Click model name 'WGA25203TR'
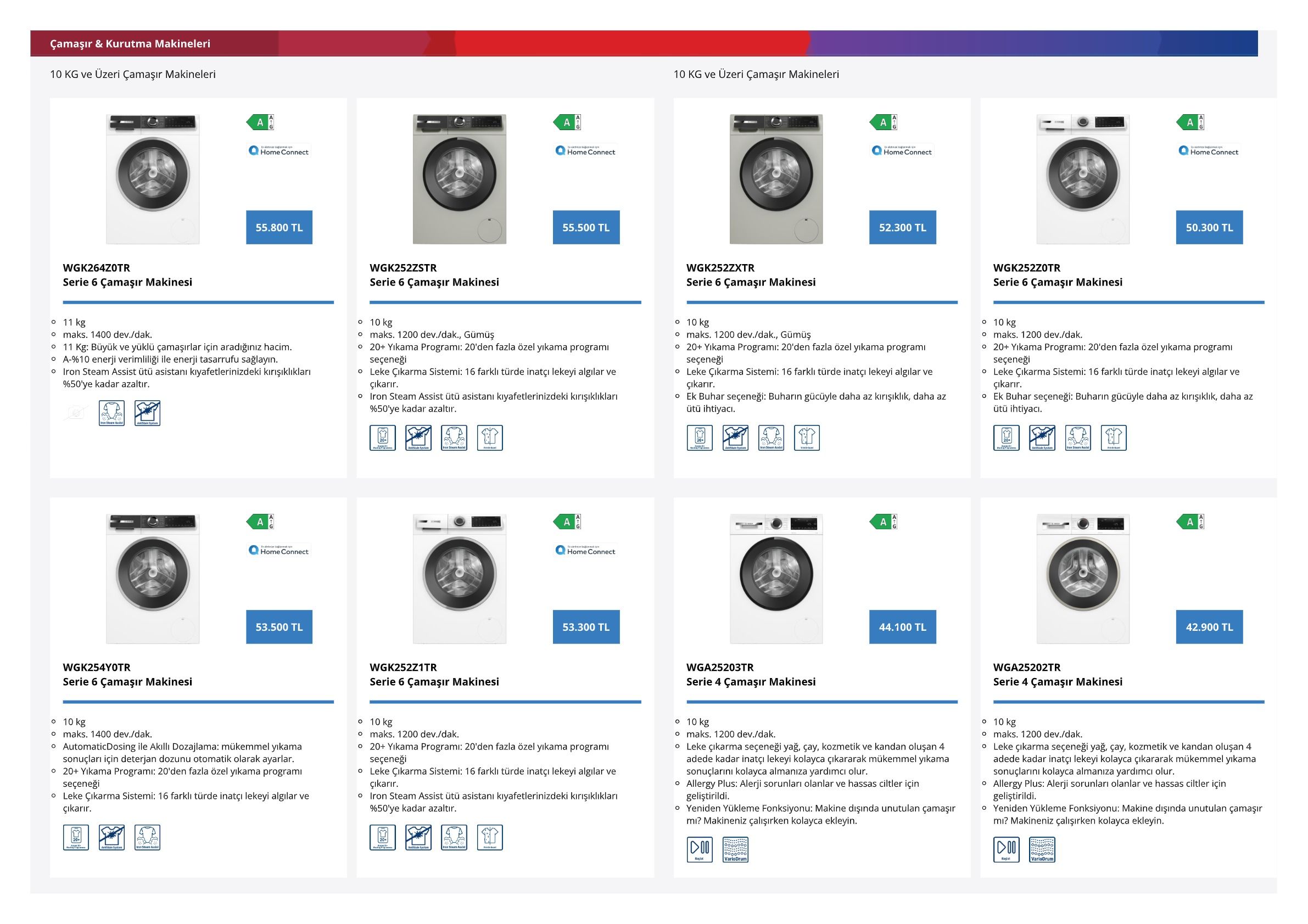Screen dimensions: 1308x924 pos(720,667)
